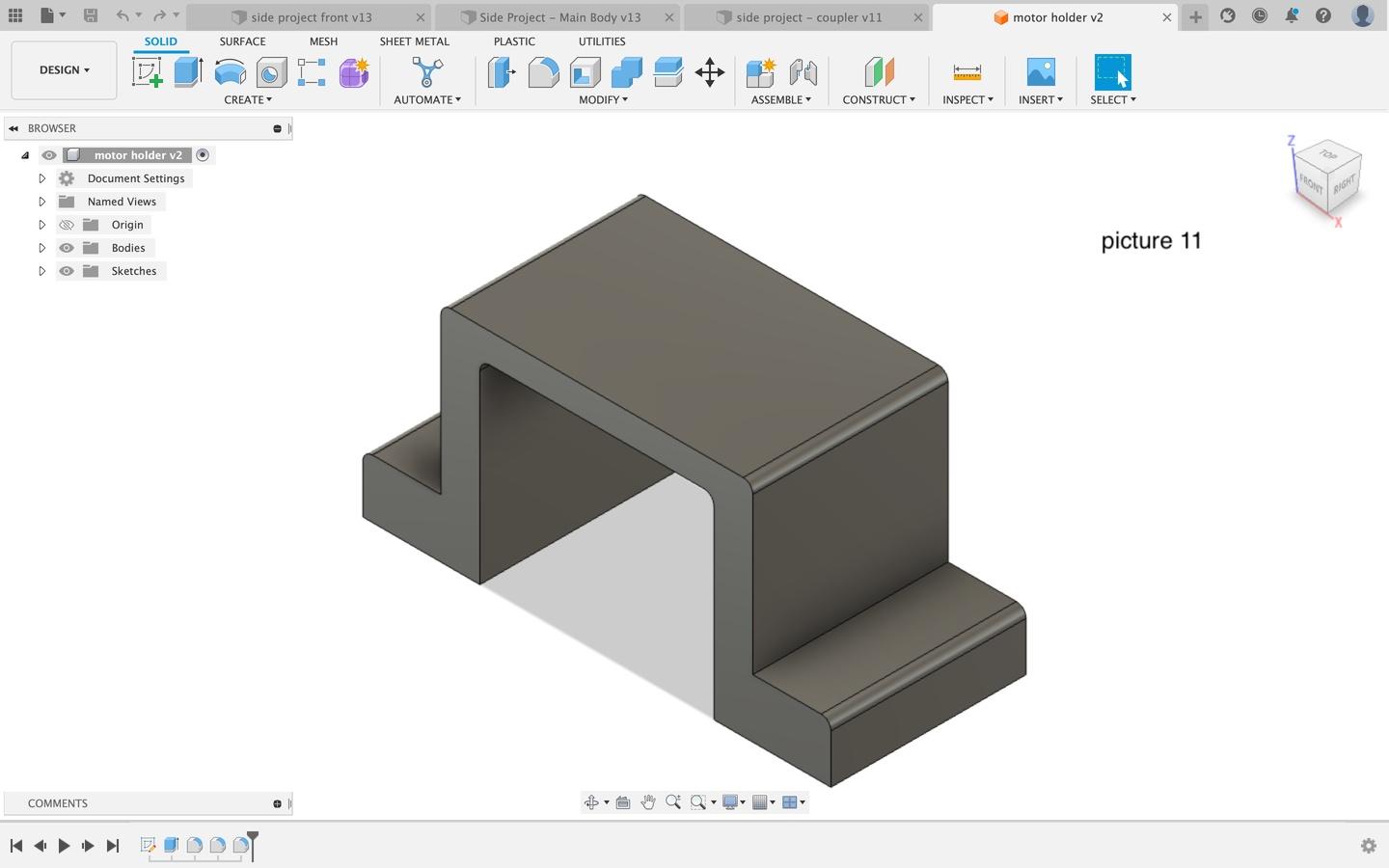1389x868 pixels.
Task: Expand the Bodies folder
Action: click(x=41, y=248)
